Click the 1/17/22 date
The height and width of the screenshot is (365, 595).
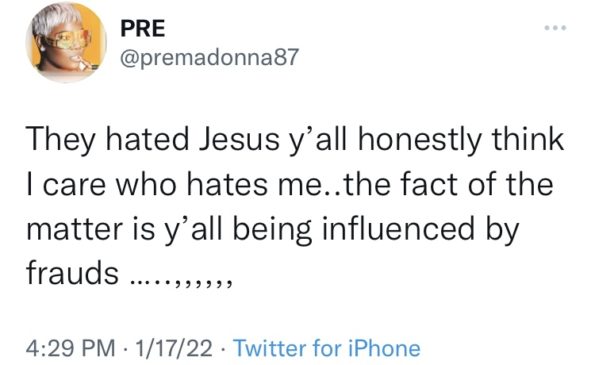[174, 348]
